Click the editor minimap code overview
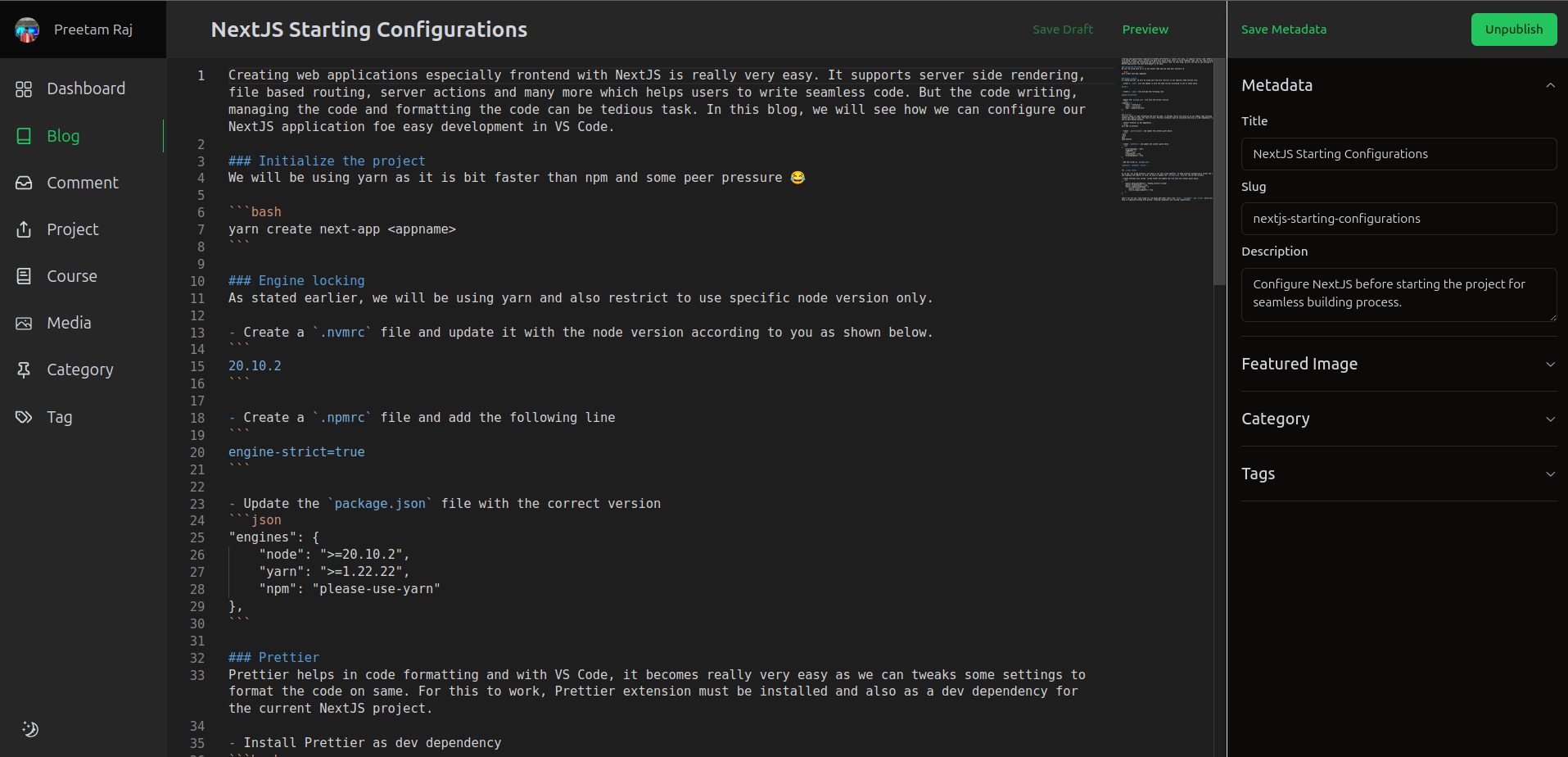The width and height of the screenshot is (1568, 757). pos(1167,129)
